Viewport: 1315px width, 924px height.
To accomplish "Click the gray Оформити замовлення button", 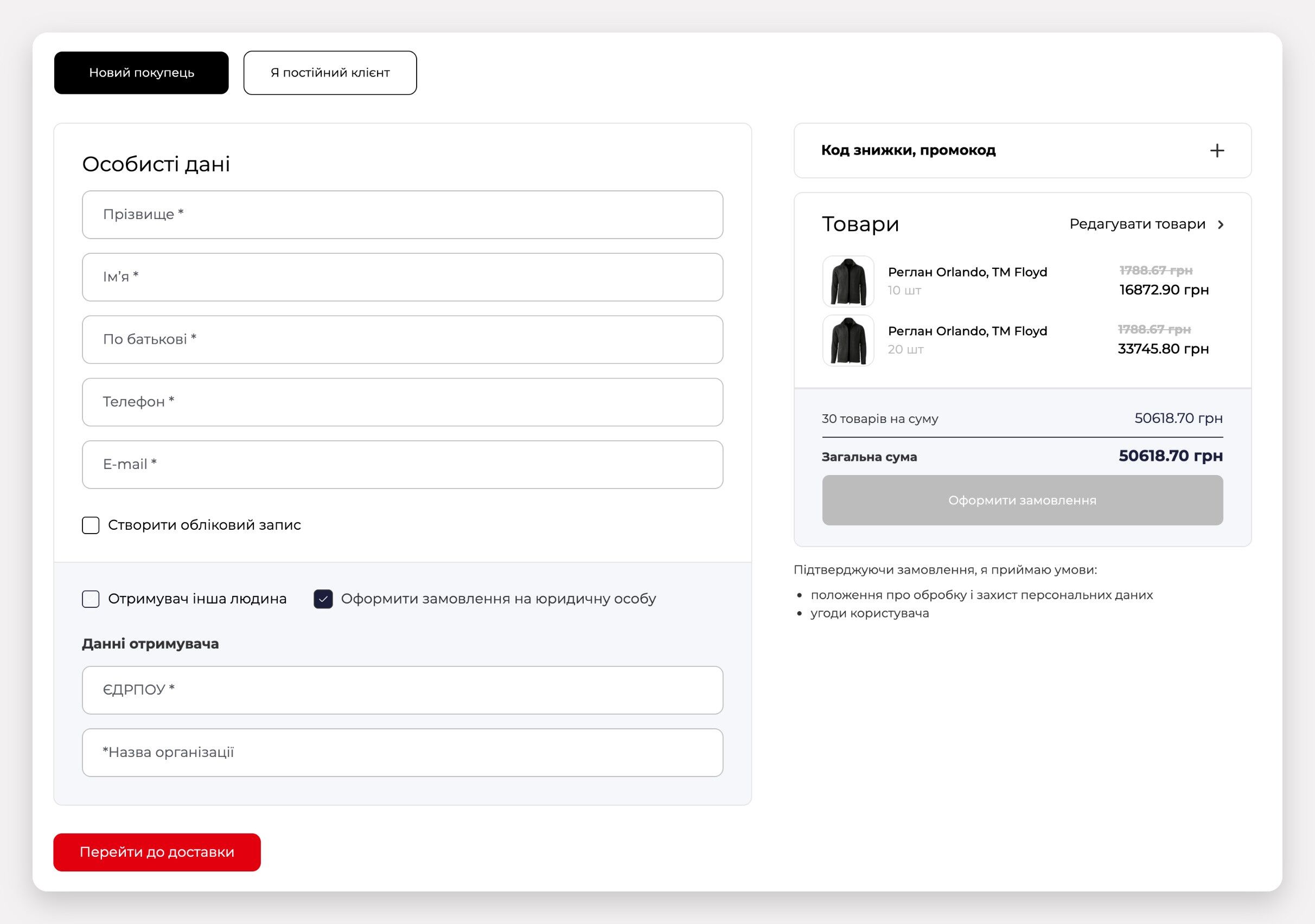I will 1023,500.
